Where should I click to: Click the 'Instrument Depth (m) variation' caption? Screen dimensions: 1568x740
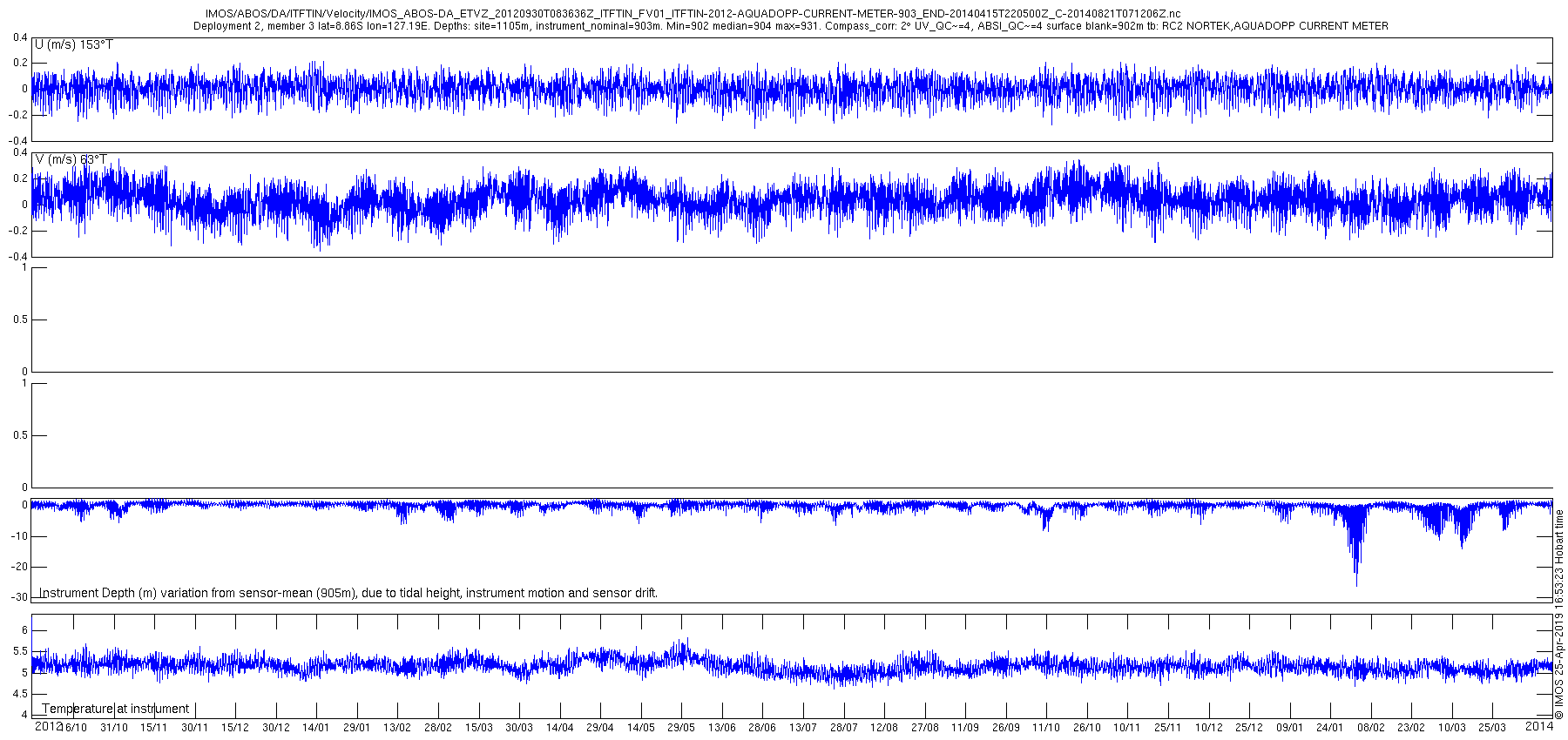click(348, 593)
